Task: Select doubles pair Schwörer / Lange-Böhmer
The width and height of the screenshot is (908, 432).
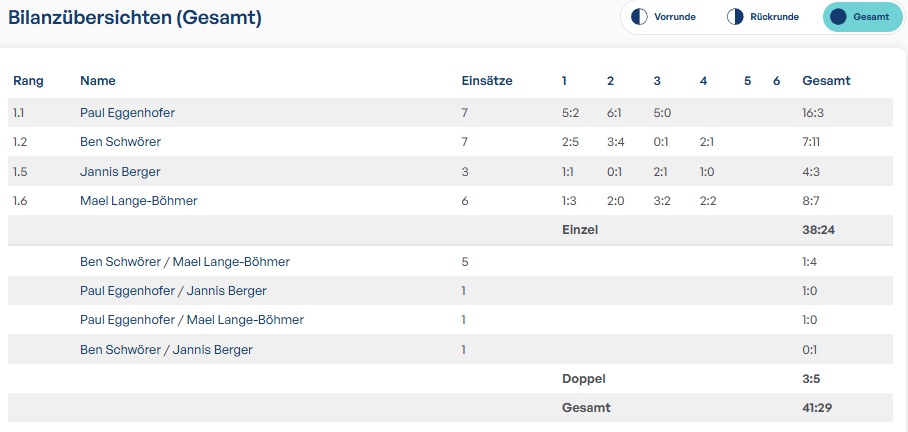Action: coord(185,262)
